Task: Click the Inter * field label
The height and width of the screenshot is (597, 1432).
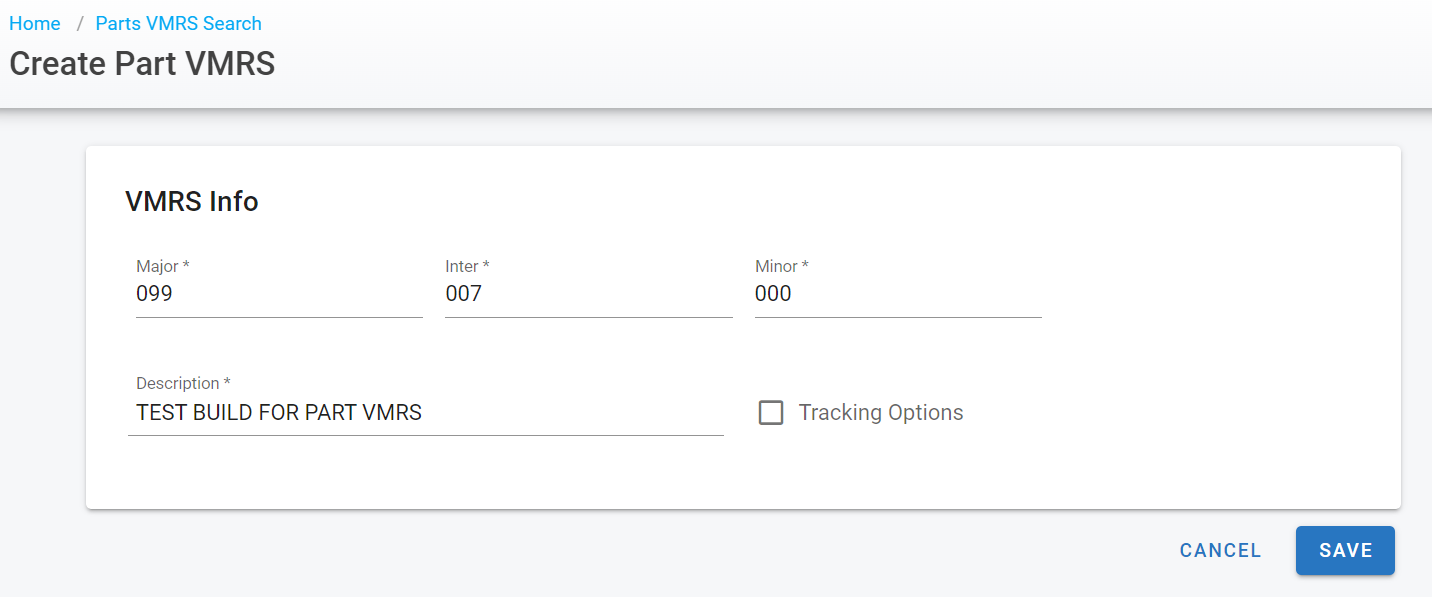Action: point(466,267)
